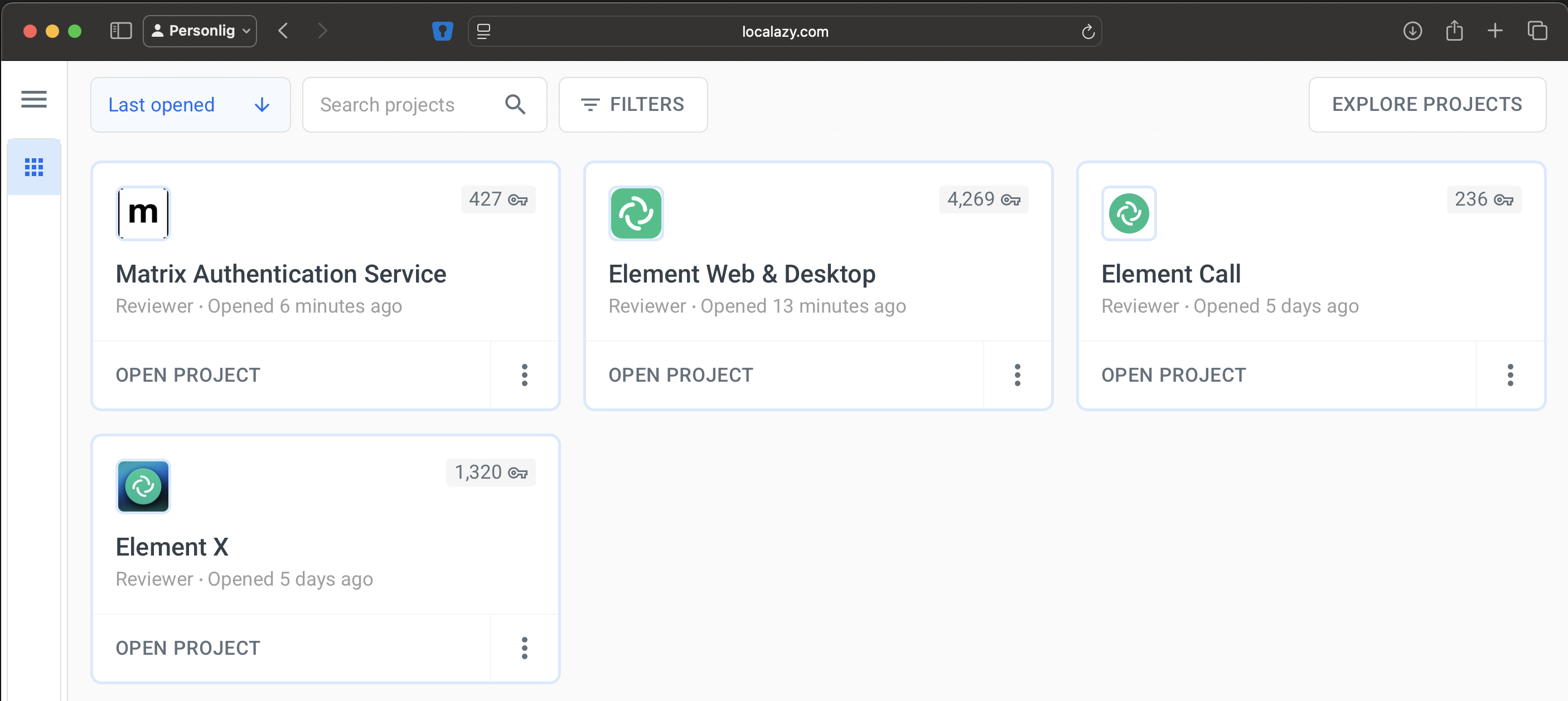The width and height of the screenshot is (1568, 701).
Task: Click the 1,320 keys badge
Action: pos(491,473)
